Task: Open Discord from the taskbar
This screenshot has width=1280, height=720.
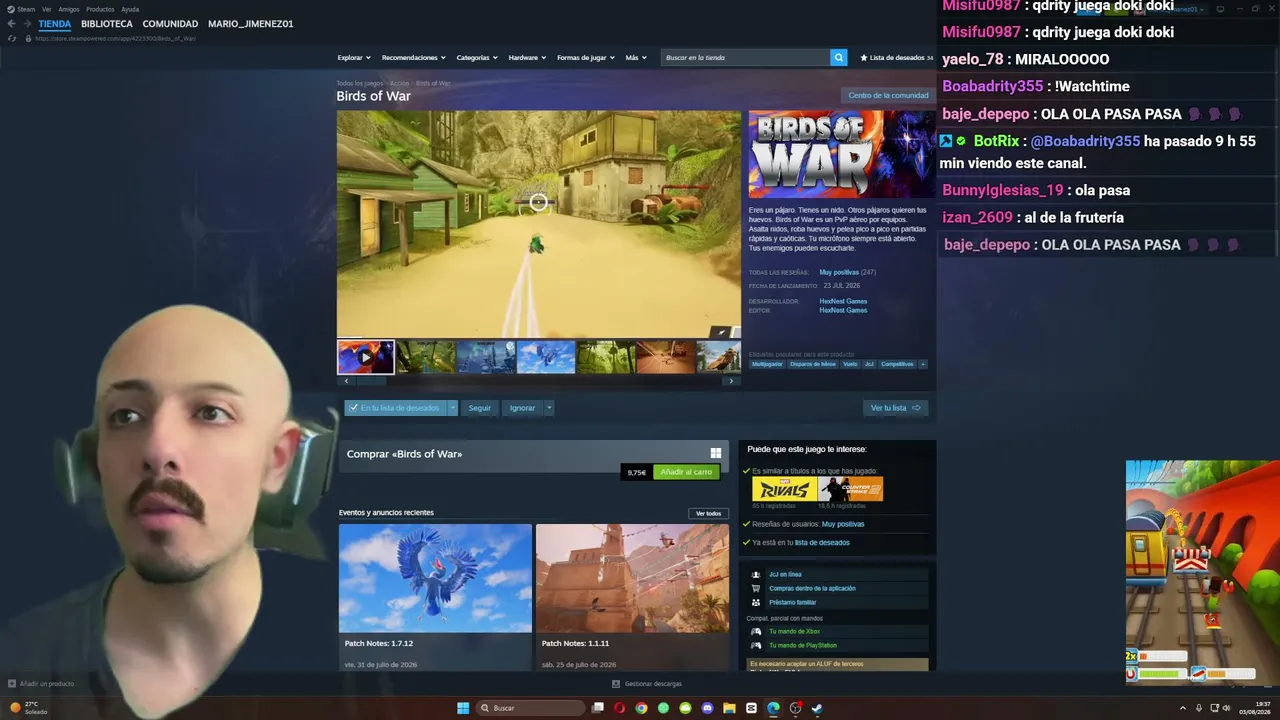Action: click(707, 708)
